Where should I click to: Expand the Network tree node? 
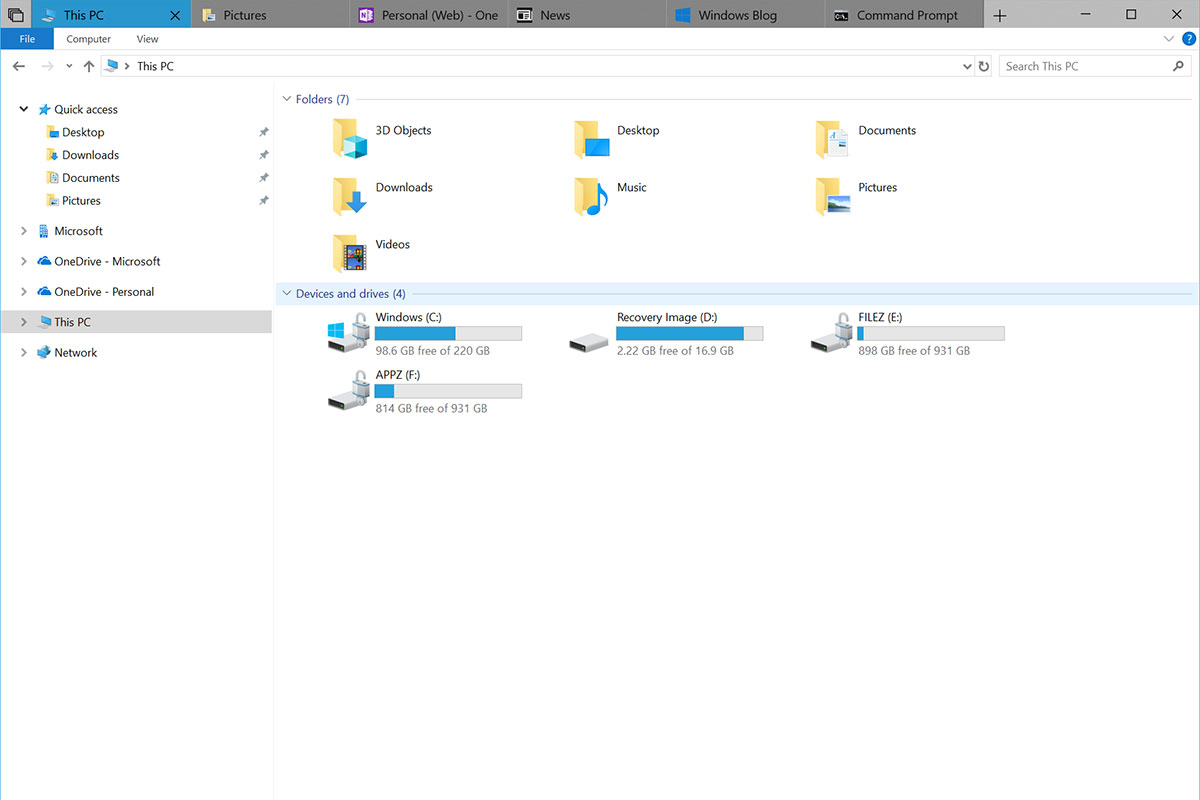[x=24, y=353]
